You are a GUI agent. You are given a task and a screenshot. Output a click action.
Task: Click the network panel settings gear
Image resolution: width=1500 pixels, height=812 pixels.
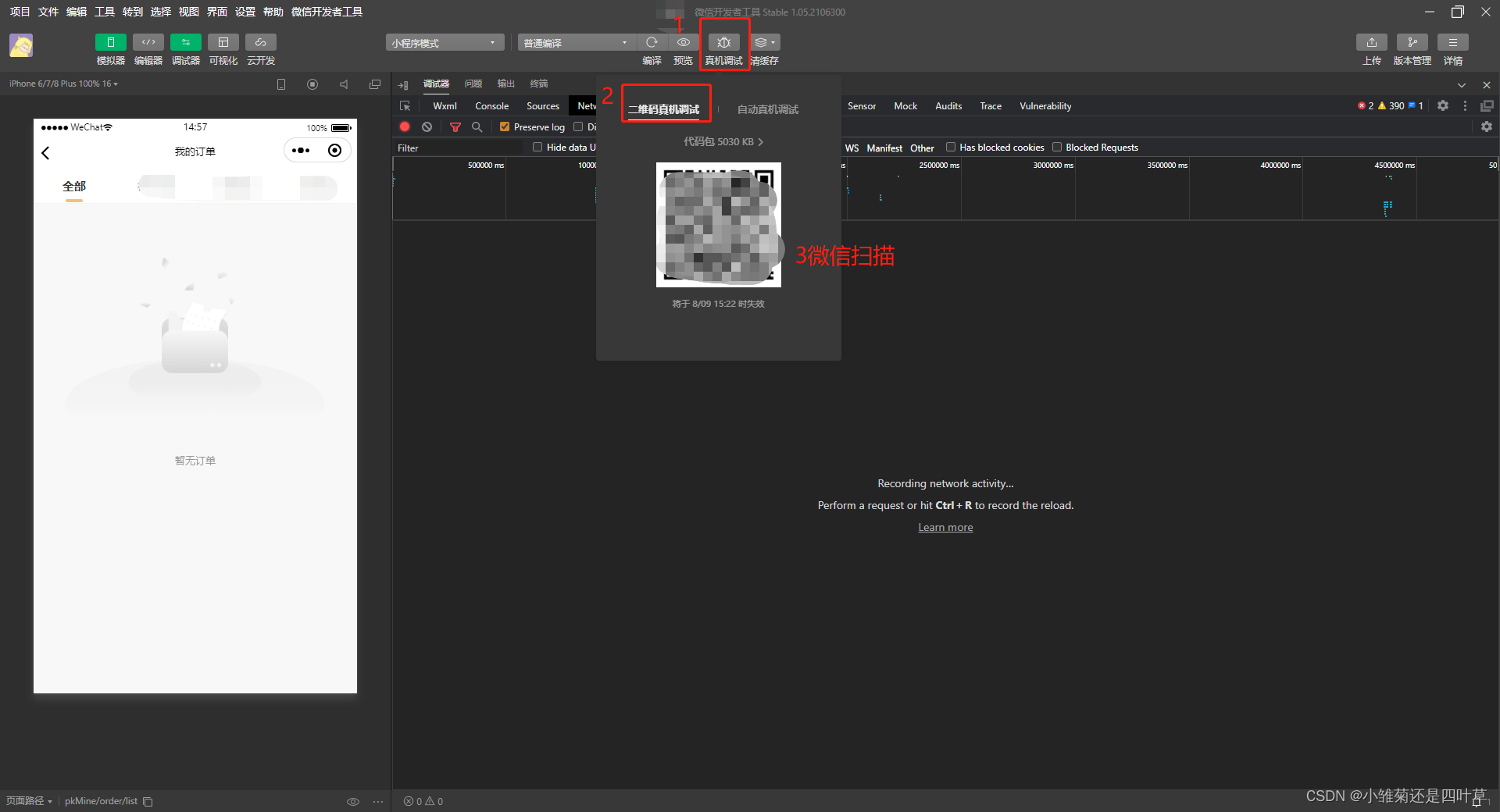[x=1486, y=126]
